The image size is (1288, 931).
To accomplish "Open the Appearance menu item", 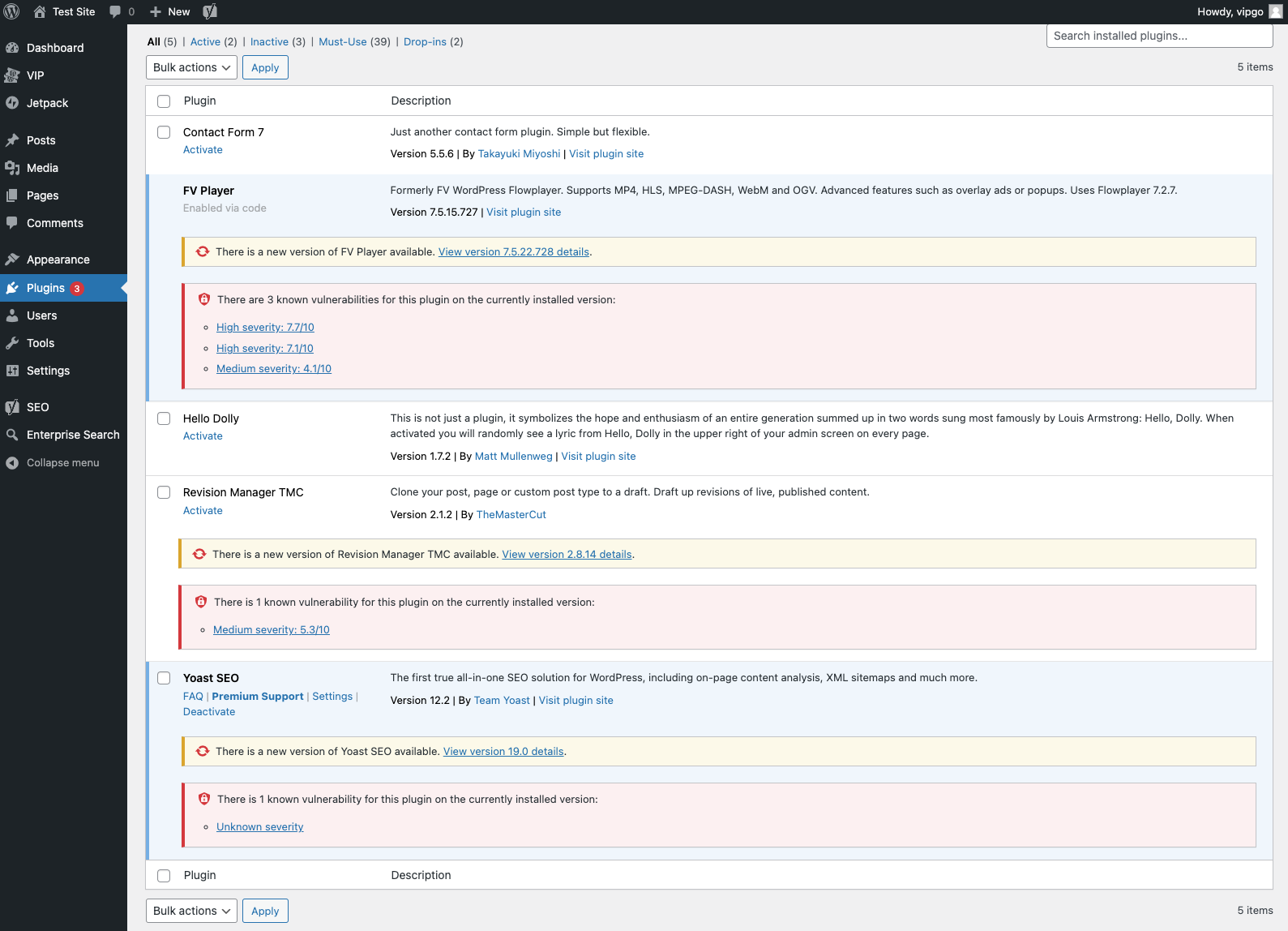I will pos(63,260).
